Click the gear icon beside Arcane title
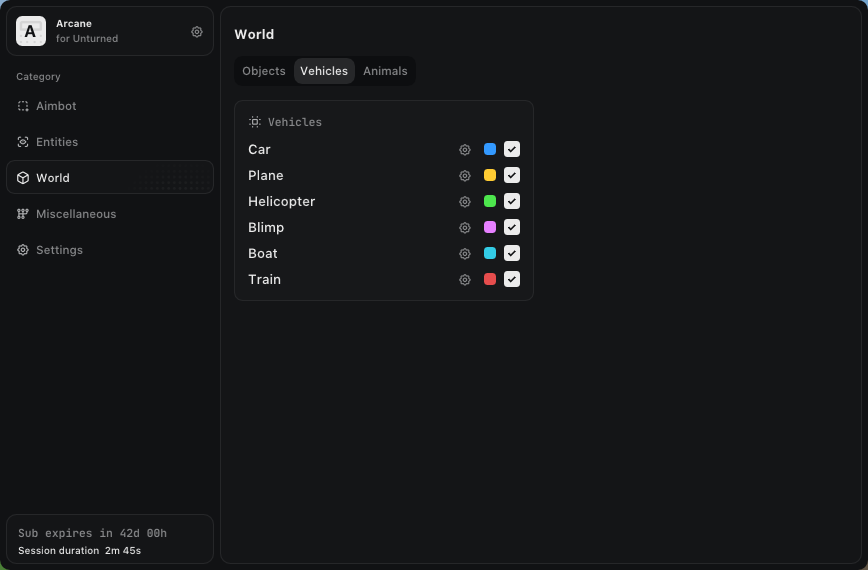This screenshot has width=868, height=570. tap(197, 32)
